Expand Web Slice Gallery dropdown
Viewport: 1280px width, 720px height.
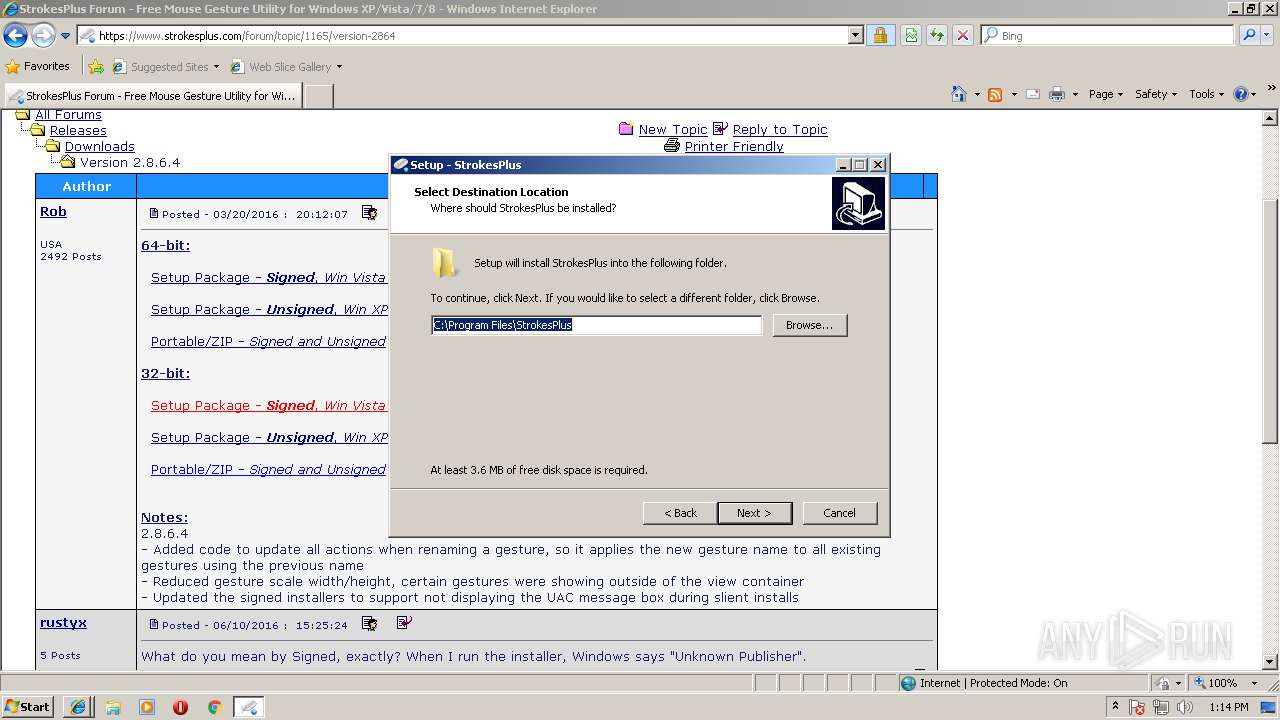coord(339,67)
